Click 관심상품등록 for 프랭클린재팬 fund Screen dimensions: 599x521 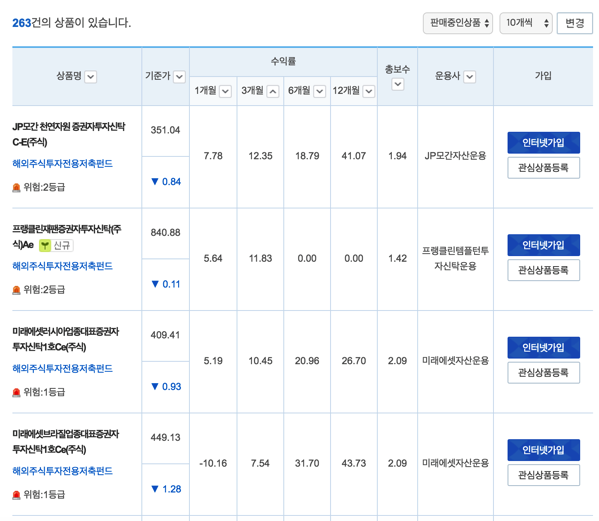tap(543, 270)
